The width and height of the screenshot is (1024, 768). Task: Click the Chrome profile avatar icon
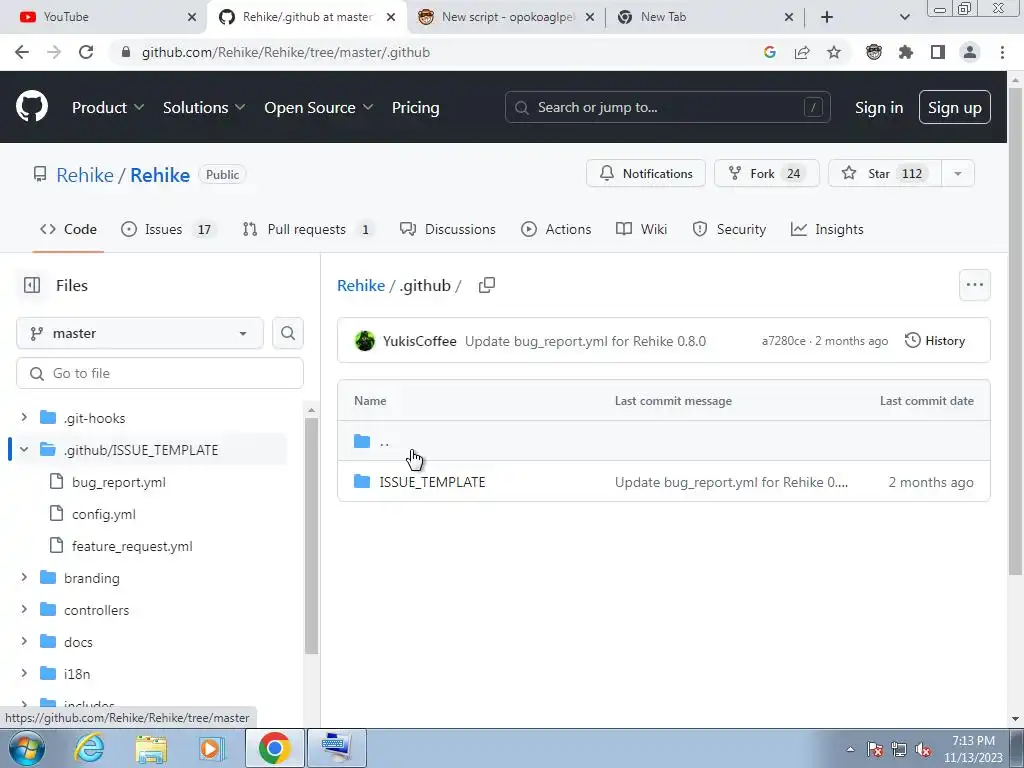point(970,52)
